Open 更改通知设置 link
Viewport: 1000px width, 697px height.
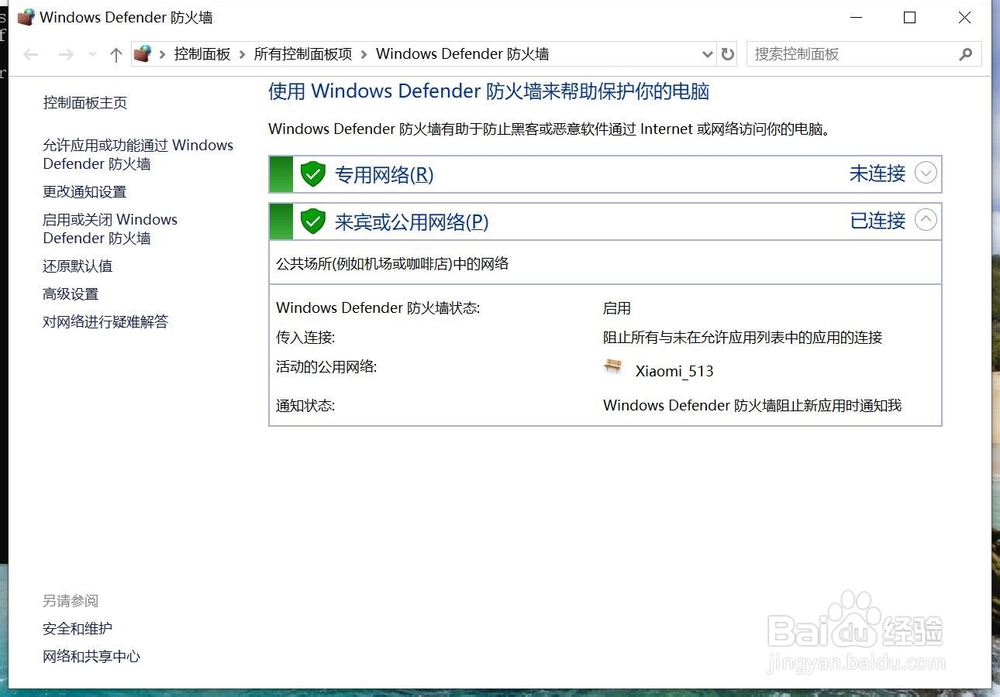(x=85, y=192)
